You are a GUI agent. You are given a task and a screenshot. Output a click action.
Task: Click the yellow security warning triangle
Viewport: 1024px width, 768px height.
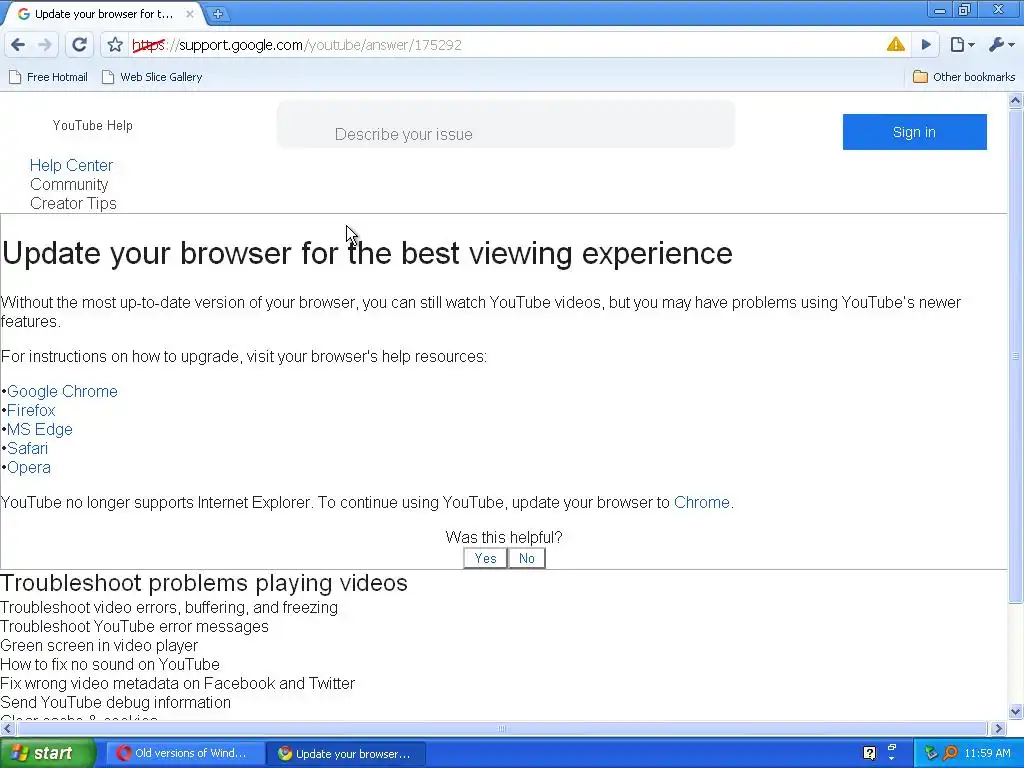[x=895, y=44]
